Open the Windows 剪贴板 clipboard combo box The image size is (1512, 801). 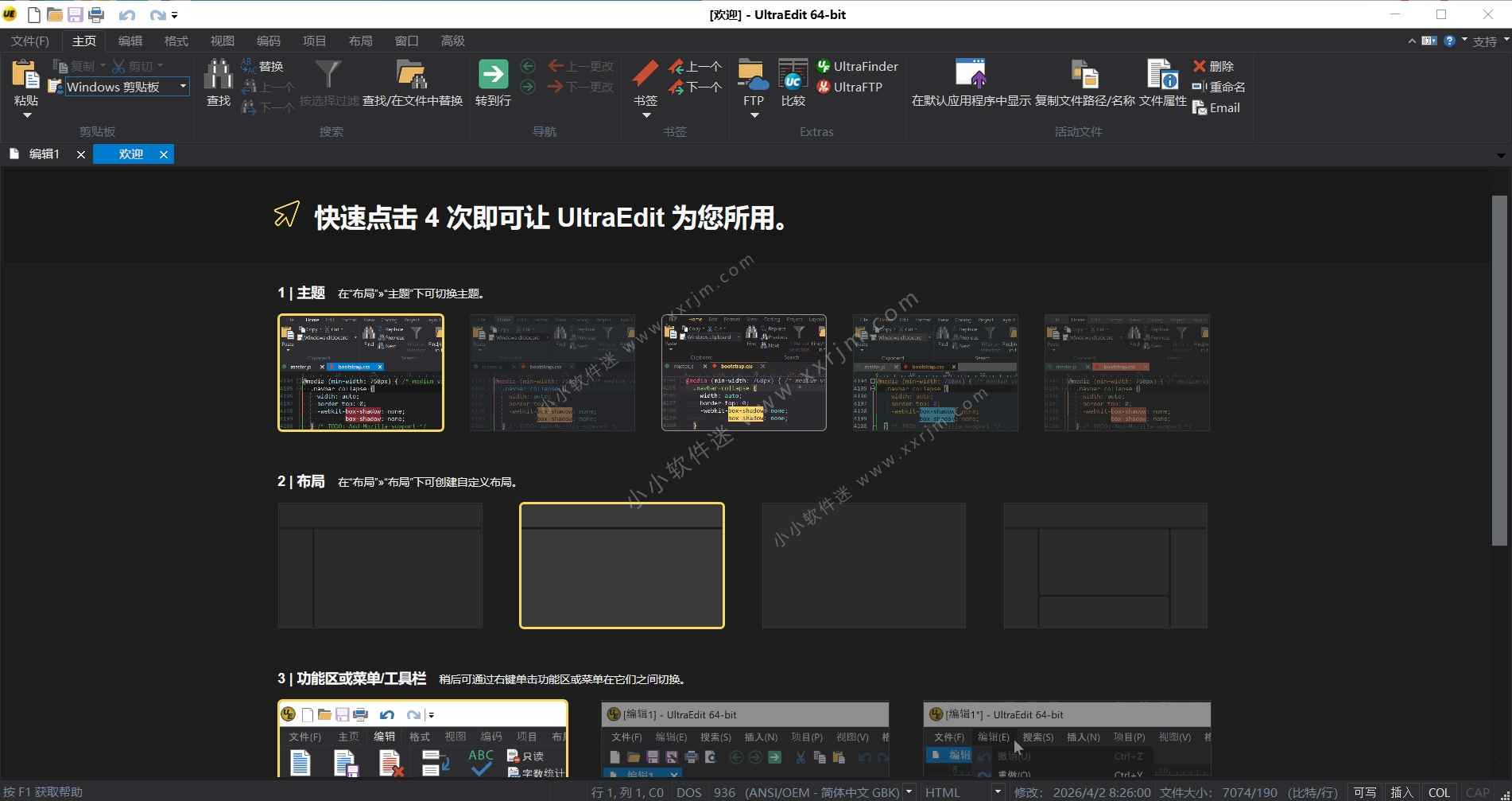126,87
